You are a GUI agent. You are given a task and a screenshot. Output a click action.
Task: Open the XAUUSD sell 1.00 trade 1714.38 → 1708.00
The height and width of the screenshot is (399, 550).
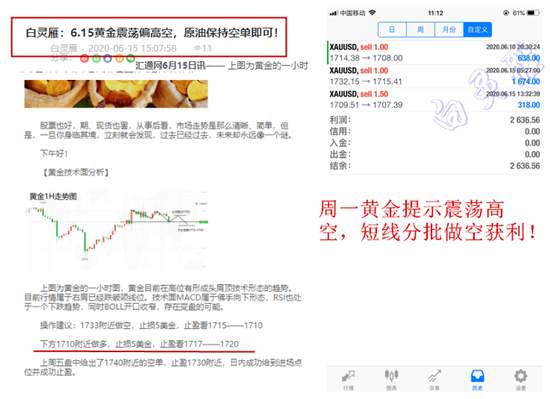click(435, 53)
